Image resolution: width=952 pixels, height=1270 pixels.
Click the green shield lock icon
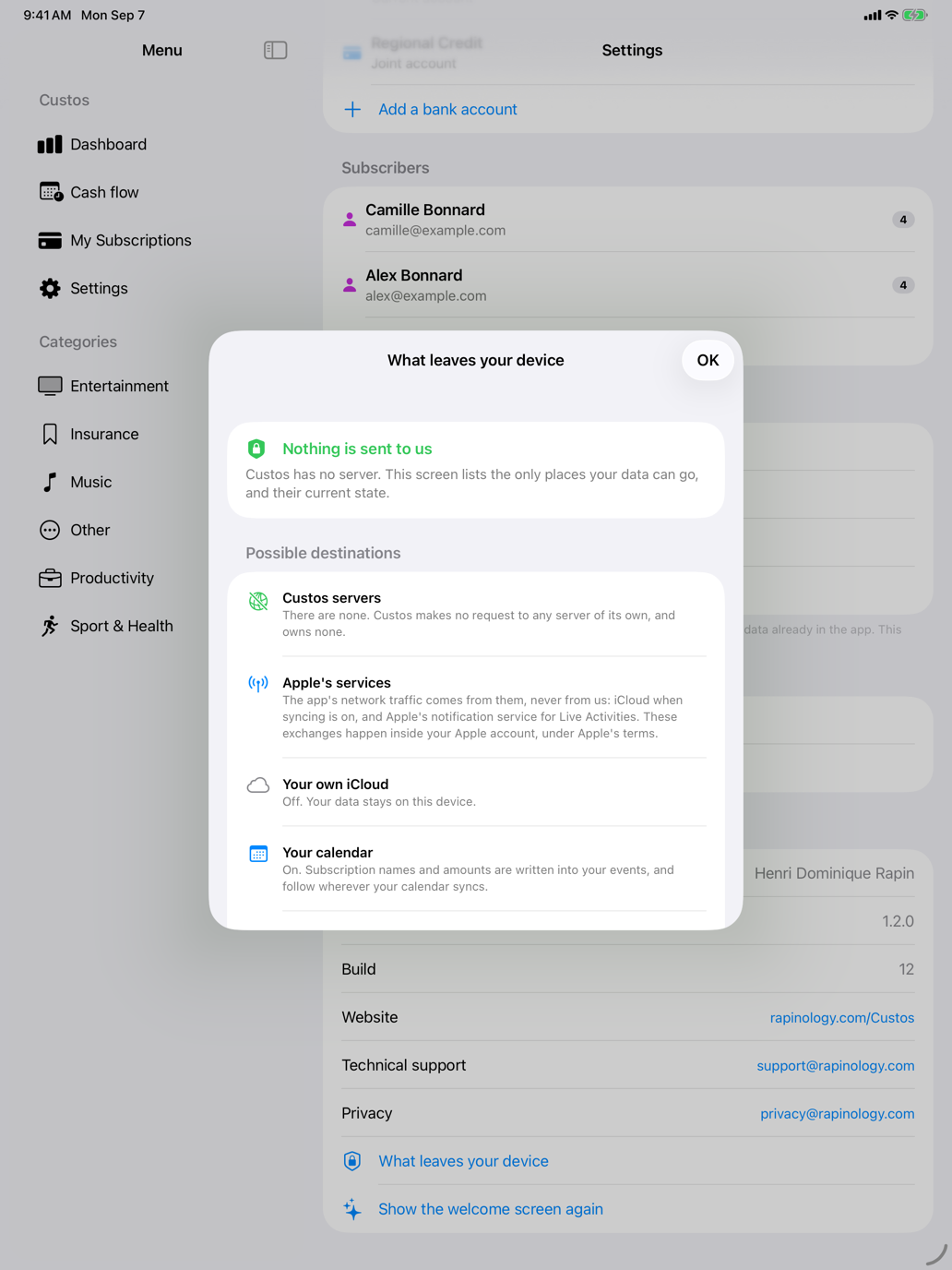256,449
